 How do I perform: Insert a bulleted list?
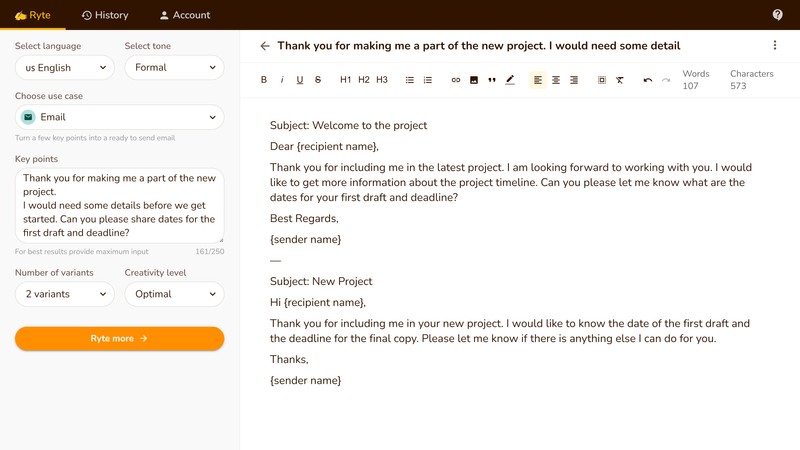410,80
